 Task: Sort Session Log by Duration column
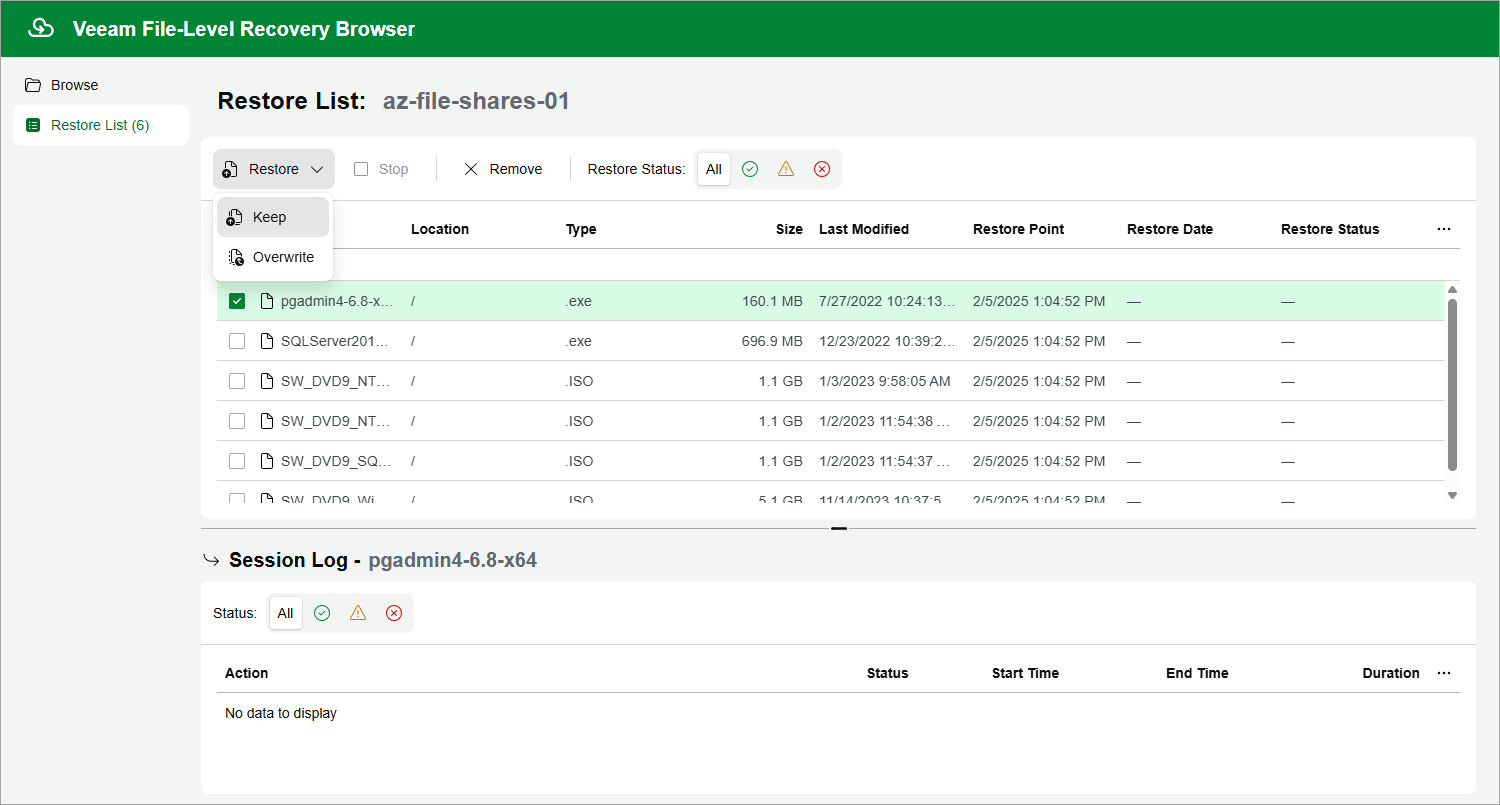point(1391,673)
